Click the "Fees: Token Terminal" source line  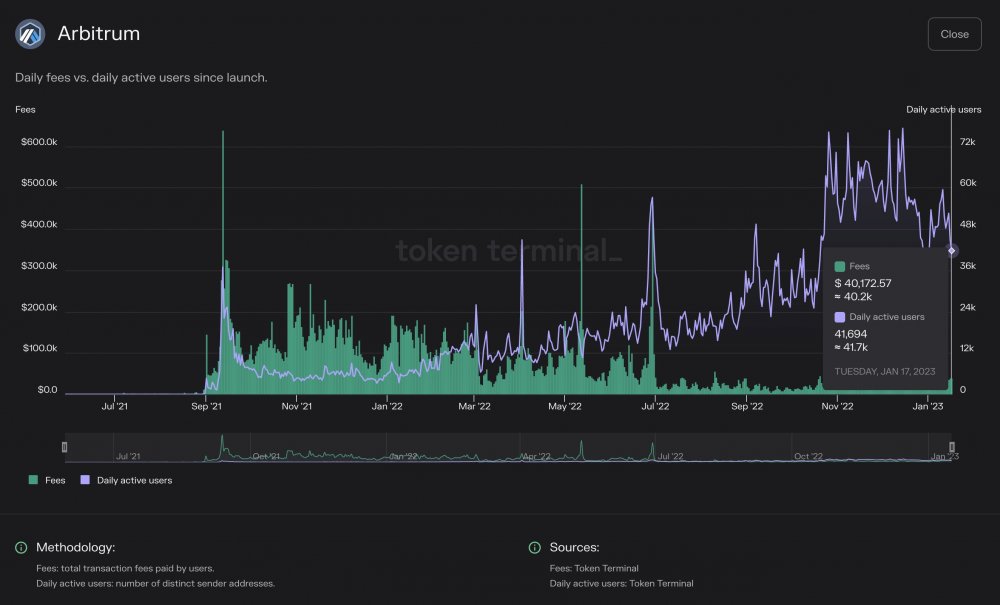coord(594,569)
